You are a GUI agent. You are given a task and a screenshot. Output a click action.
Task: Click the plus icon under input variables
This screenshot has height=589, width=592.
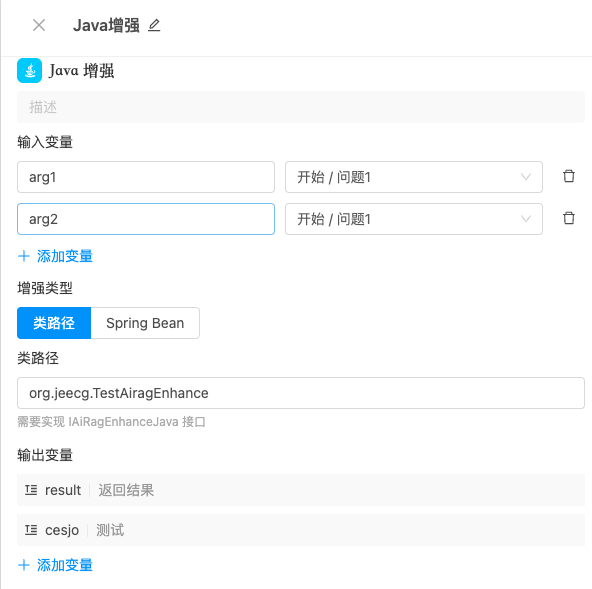[24, 256]
